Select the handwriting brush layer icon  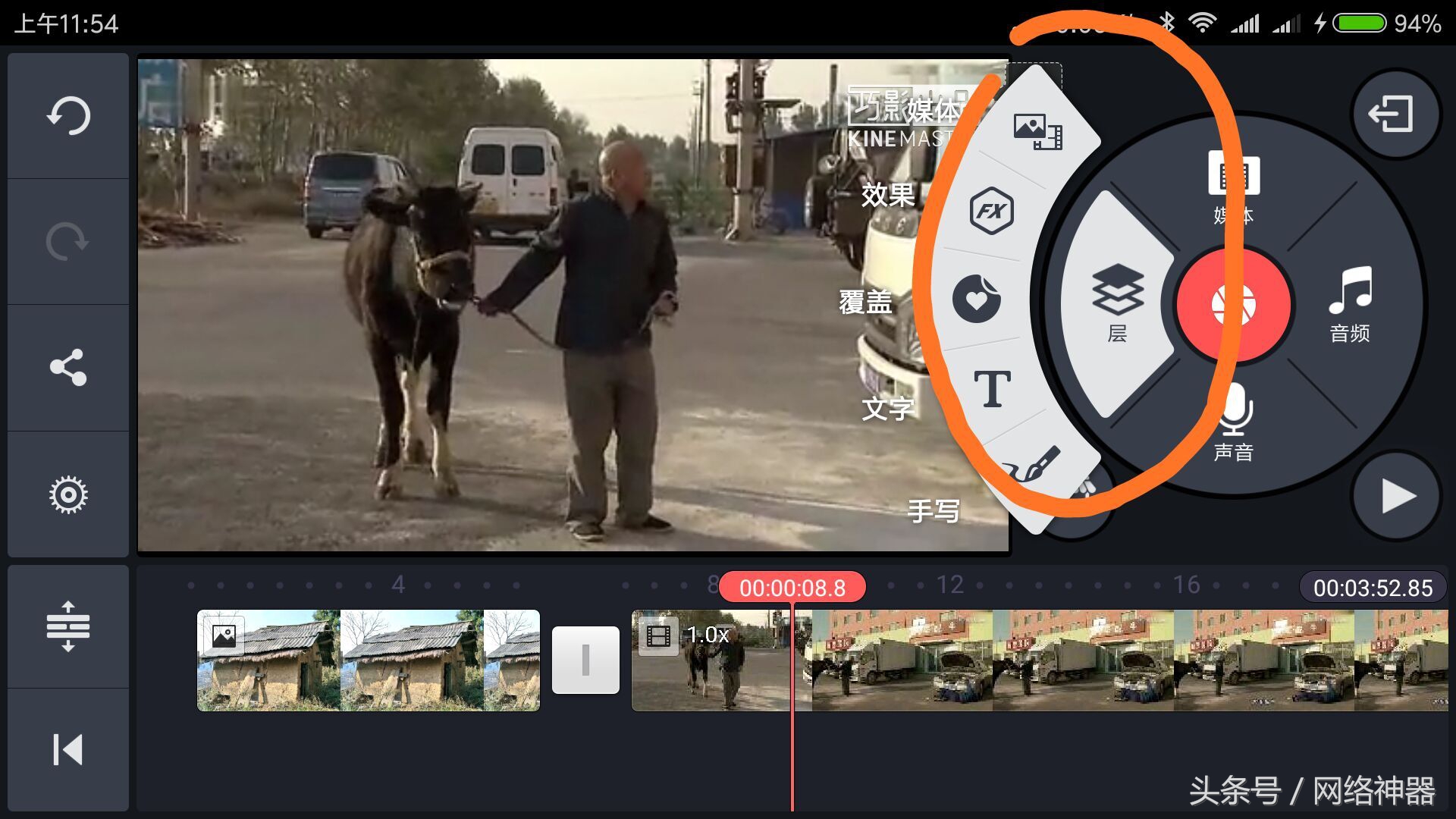[1033, 466]
